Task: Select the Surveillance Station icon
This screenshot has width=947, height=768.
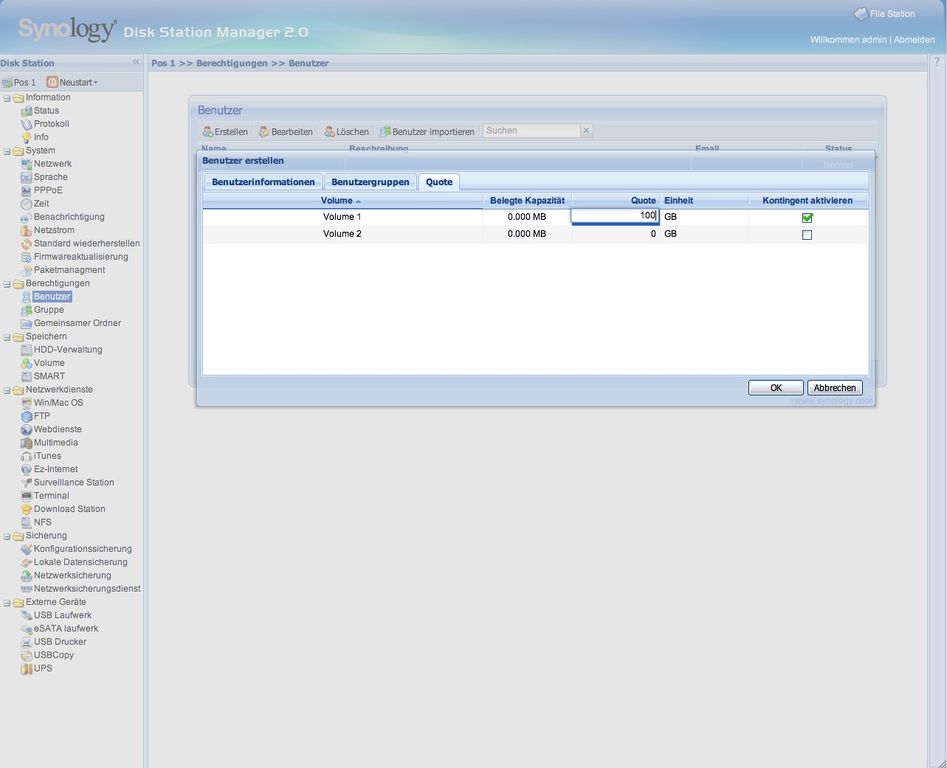Action: pyautogui.click(x=27, y=483)
